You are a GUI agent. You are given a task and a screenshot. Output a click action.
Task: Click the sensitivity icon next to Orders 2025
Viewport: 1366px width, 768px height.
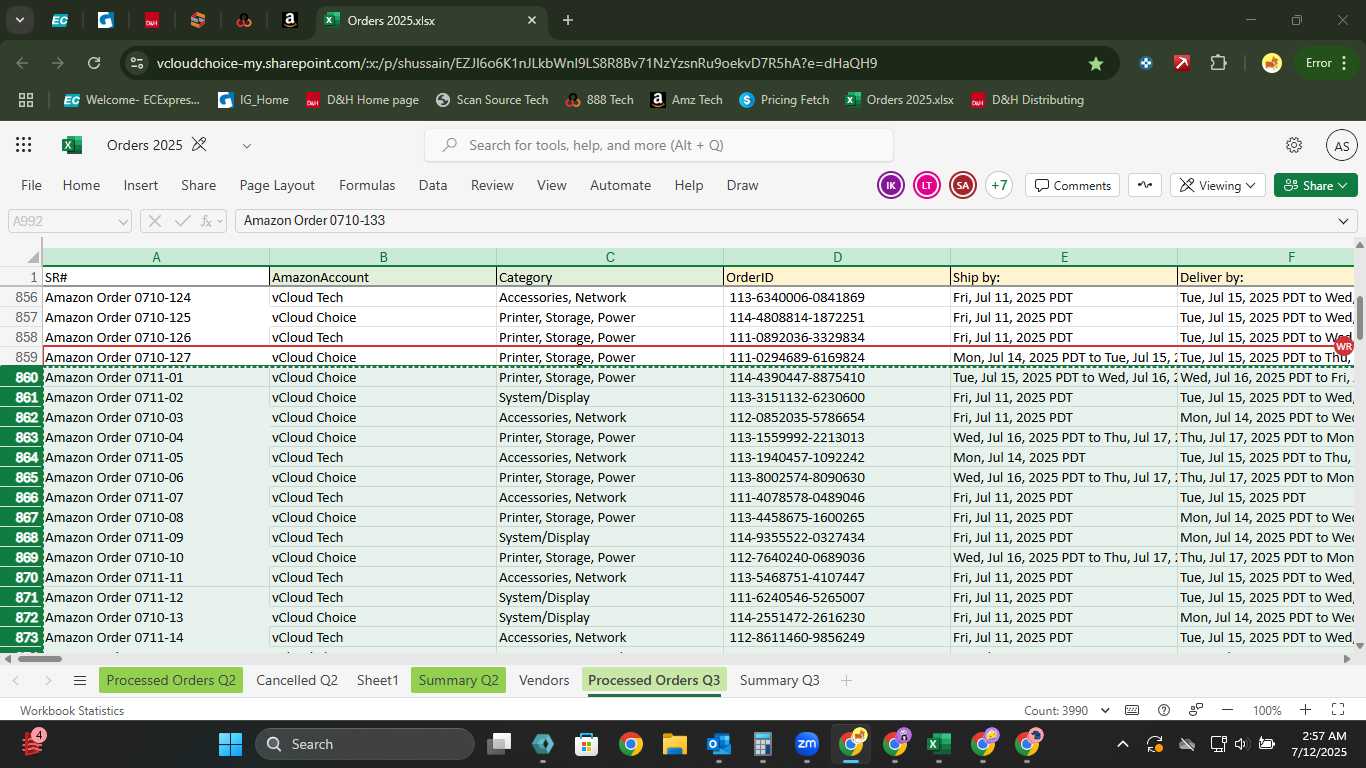click(199, 145)
